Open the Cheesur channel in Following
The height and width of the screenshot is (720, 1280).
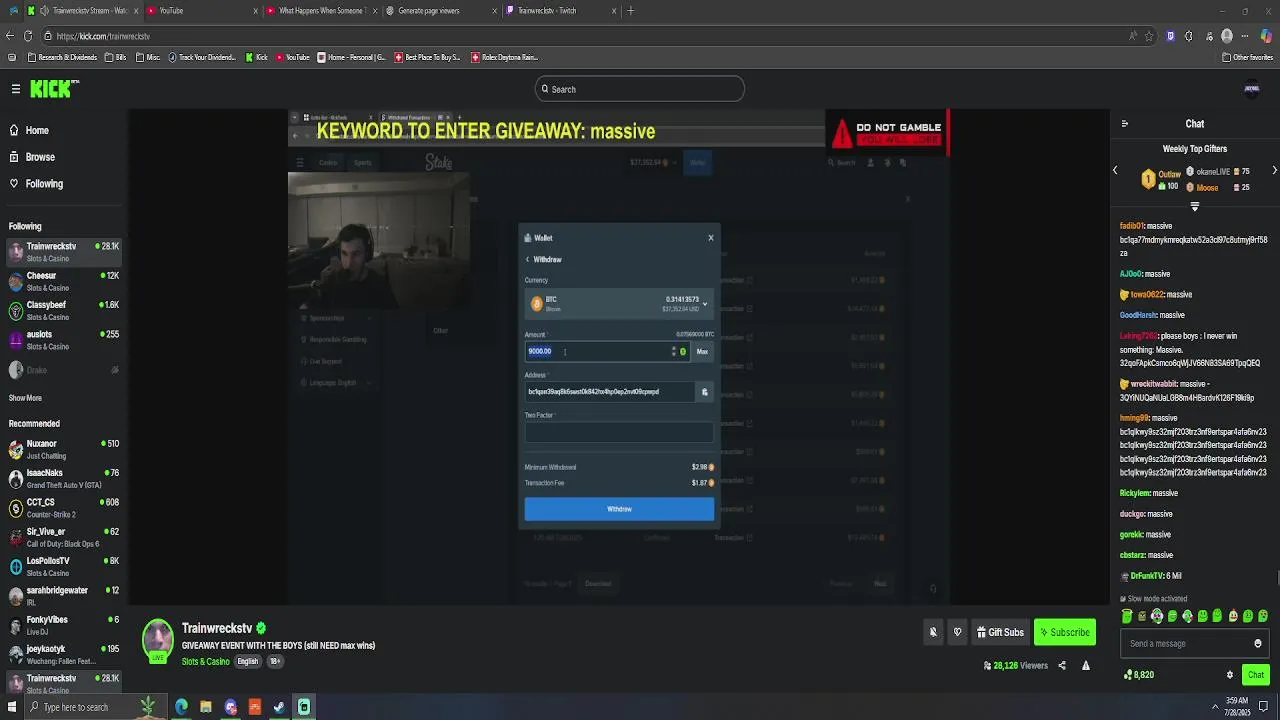[x=63, y=281]
